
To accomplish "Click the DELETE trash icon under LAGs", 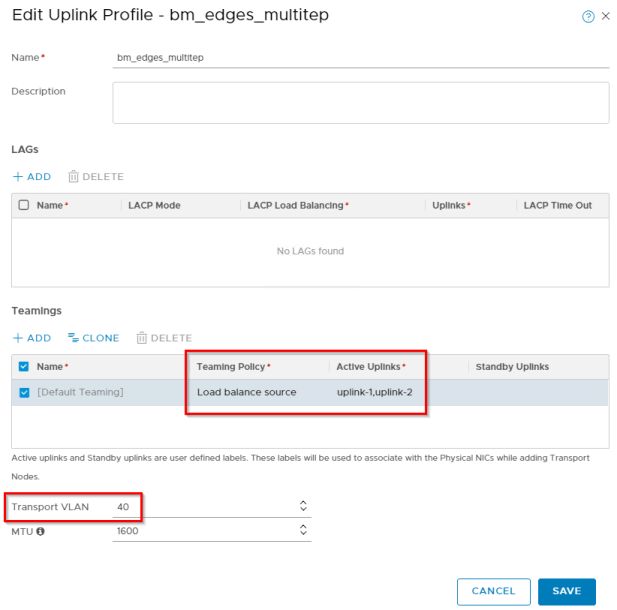I will [x=73, y=176].
